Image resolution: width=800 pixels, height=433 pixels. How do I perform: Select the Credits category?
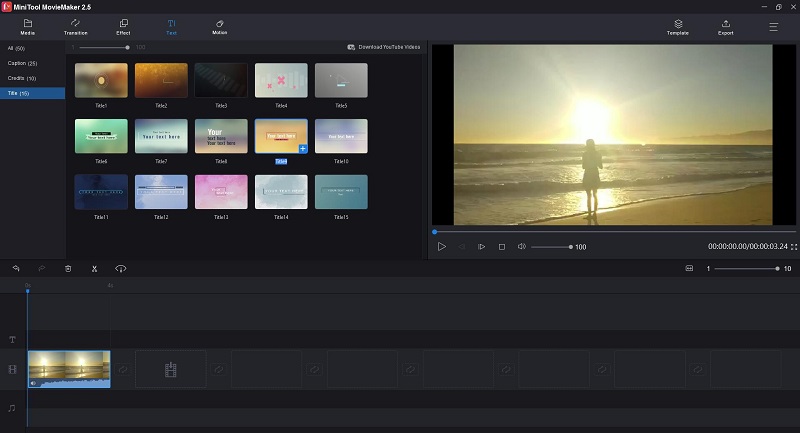22,78
